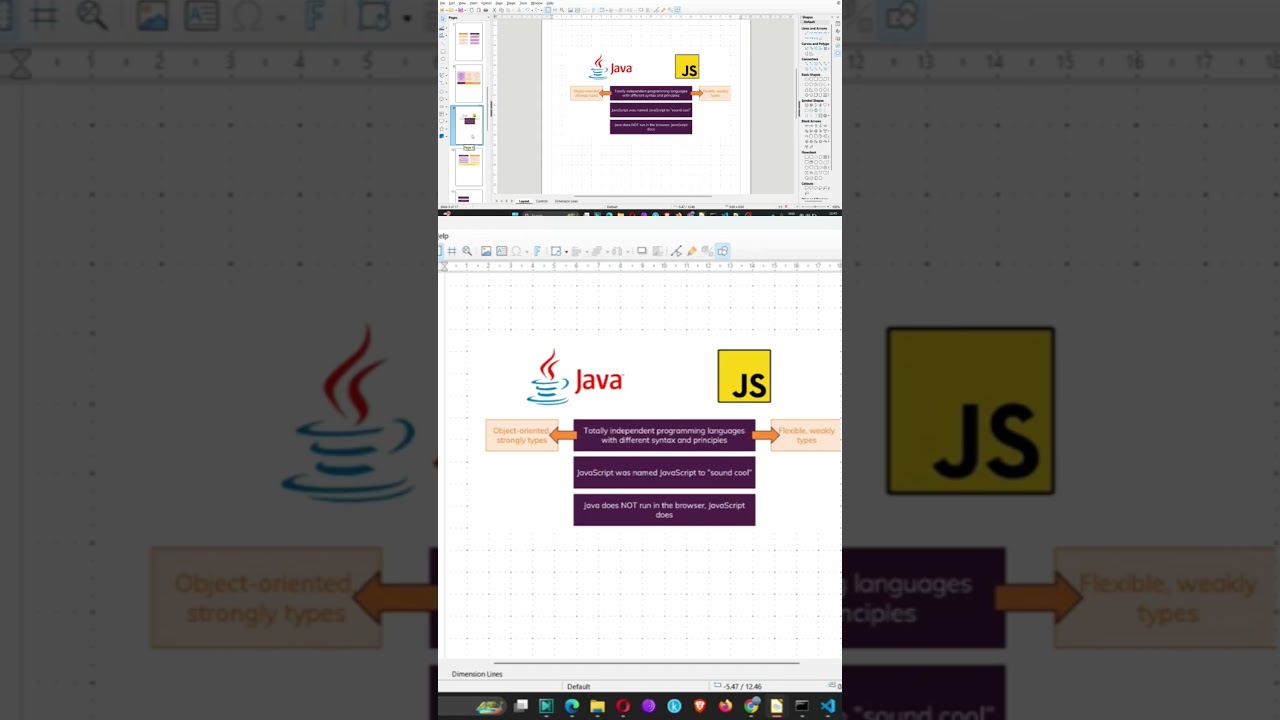Toggle the Show Draw Functions icon
This screenshot has height=720, width=1280.
(x=723, y=251)
